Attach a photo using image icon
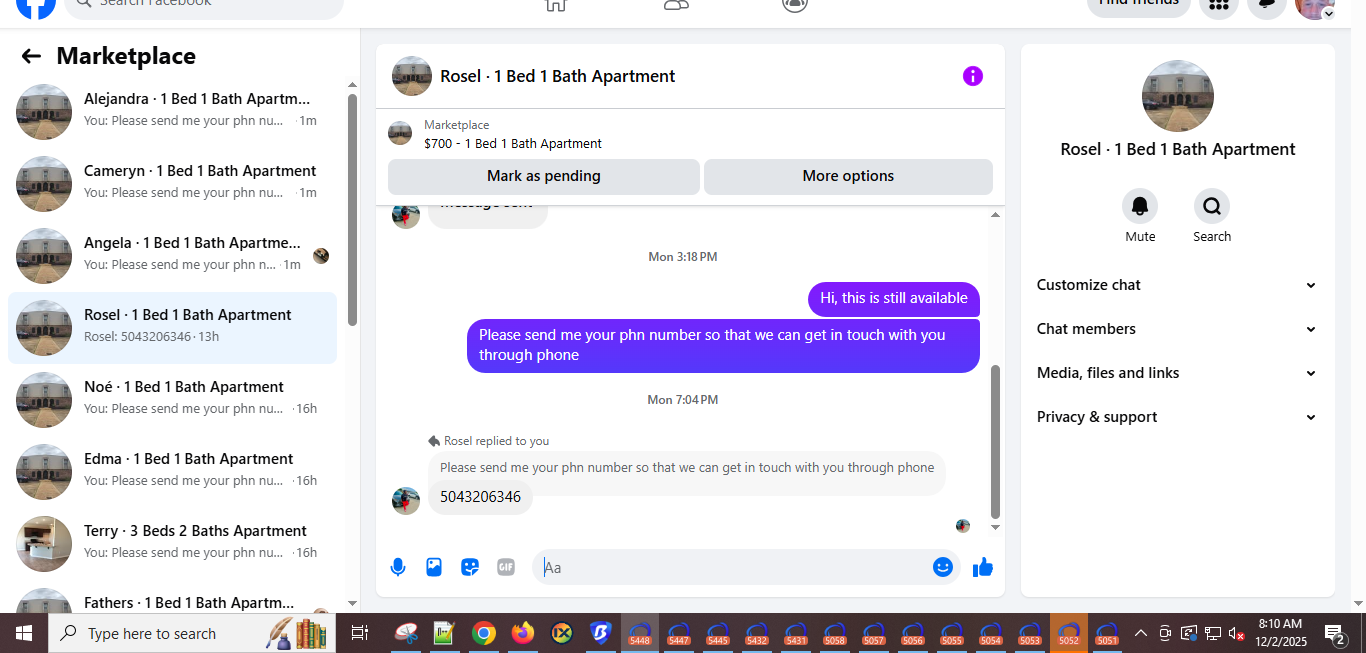 click(434, 567)
